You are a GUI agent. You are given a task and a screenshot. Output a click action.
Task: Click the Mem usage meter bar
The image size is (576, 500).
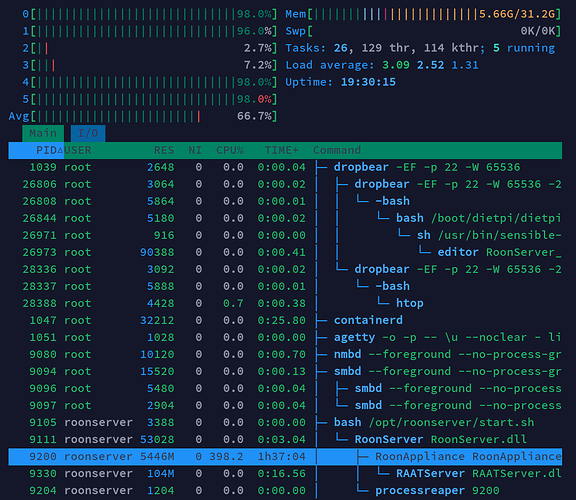(423, 14)
